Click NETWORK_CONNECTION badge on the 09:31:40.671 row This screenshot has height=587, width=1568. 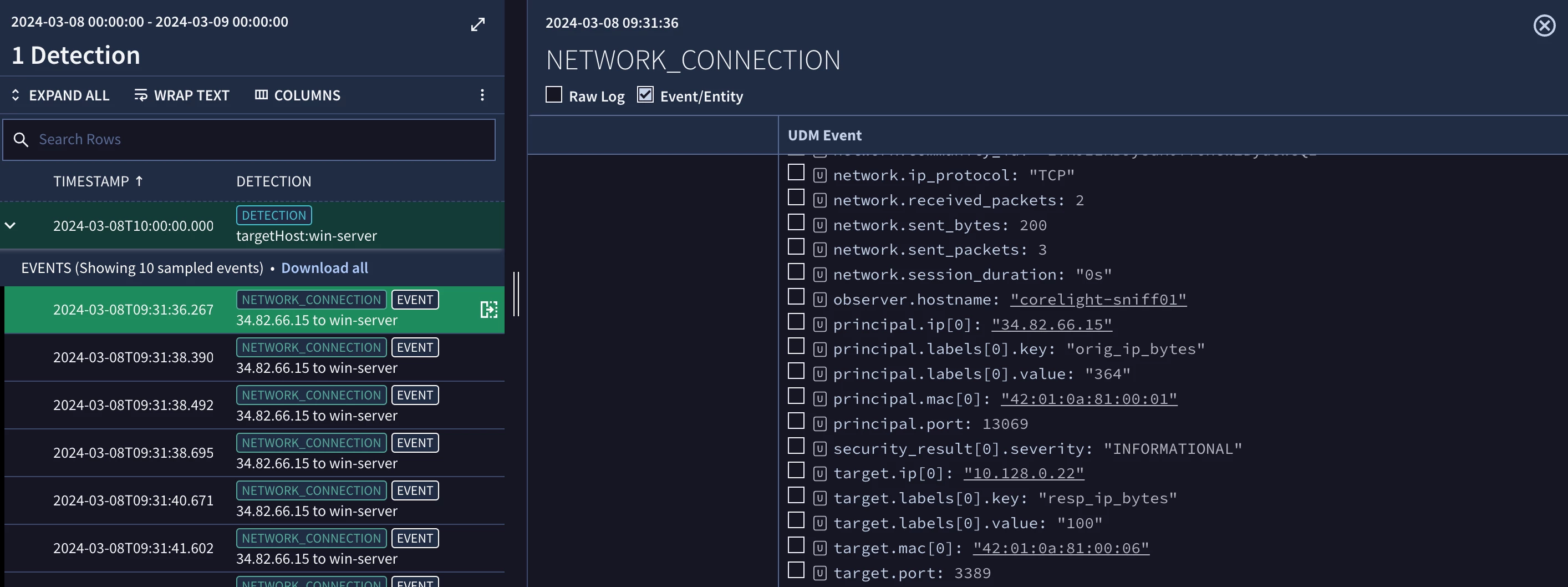click(x=311, y=491)
